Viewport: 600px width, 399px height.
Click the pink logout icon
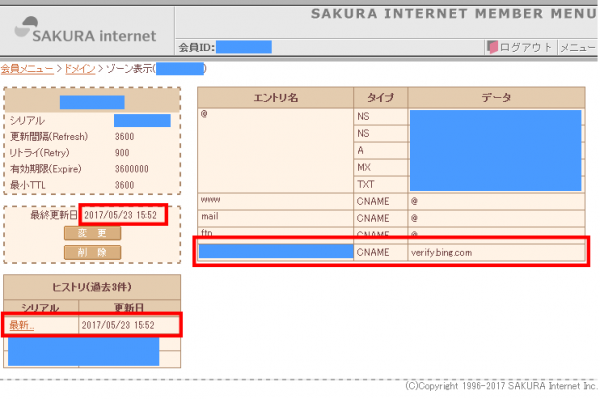(492, 47)
